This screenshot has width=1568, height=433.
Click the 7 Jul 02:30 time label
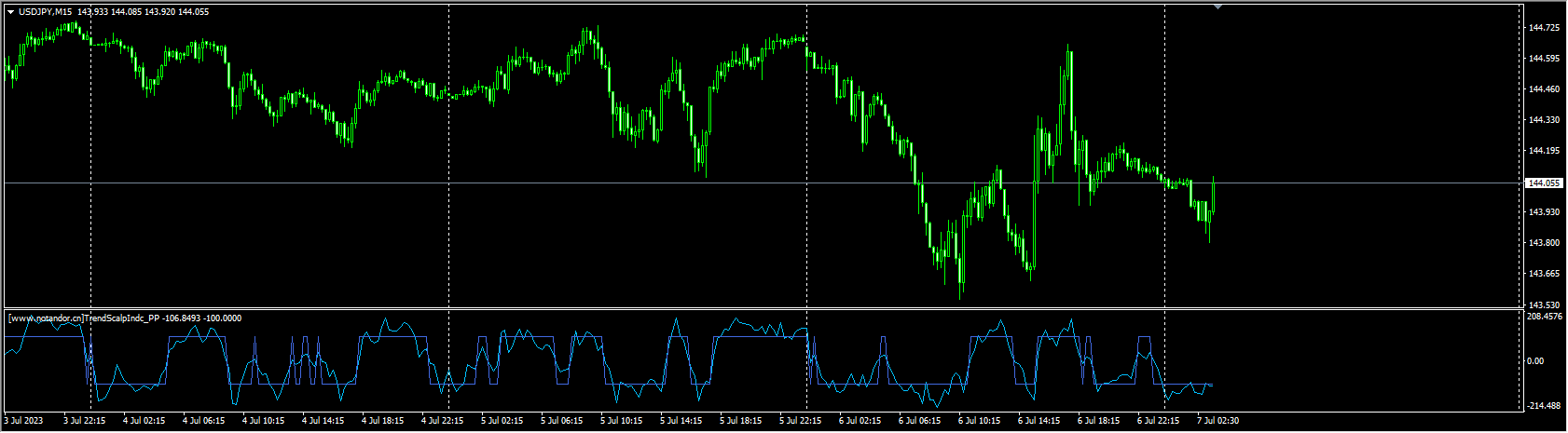[x=1217, y=421]
